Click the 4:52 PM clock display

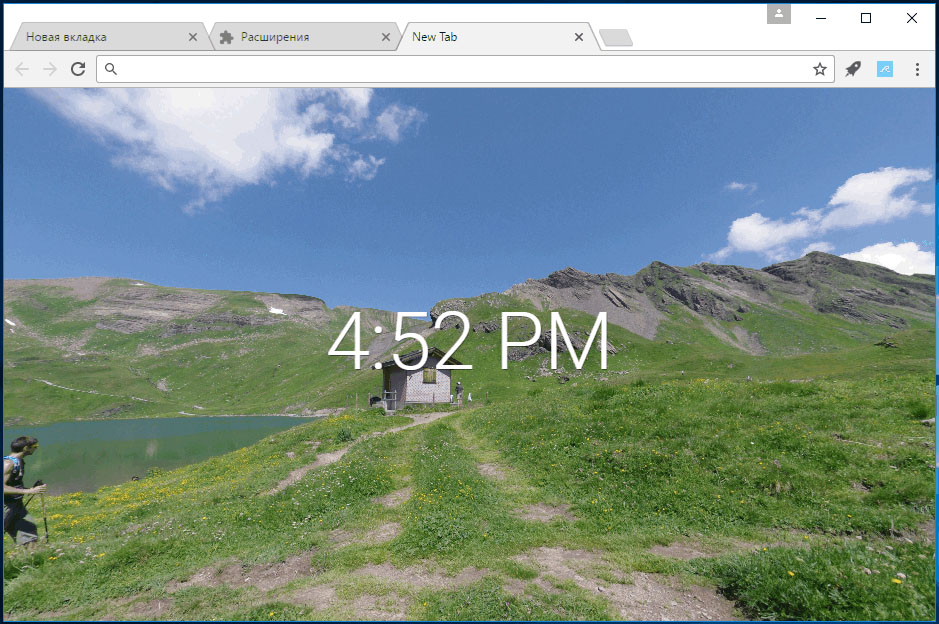[x=468, y=341]
